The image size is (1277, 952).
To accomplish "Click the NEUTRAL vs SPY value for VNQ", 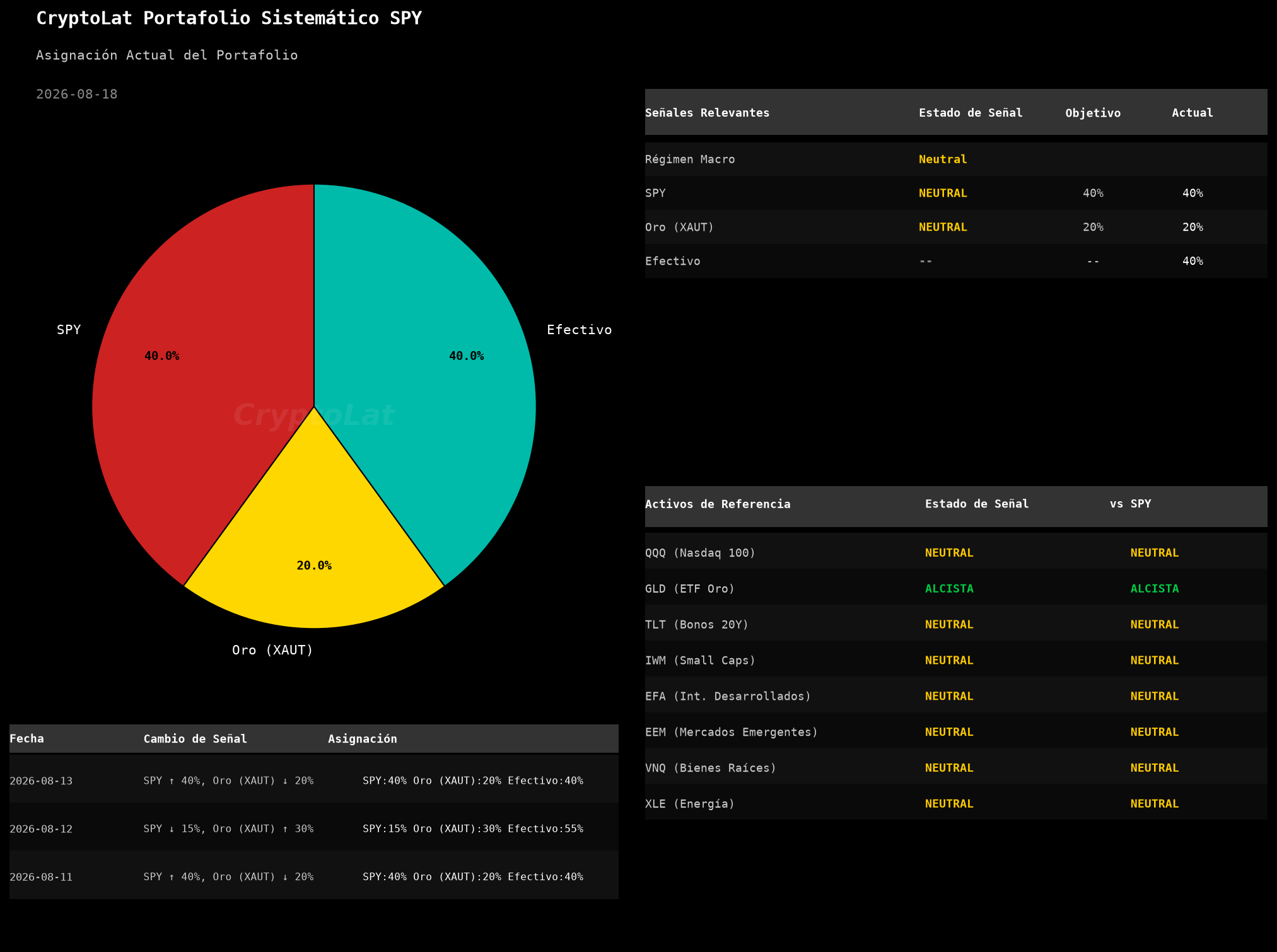I will pyautogui.click(x=1155, y=768).
